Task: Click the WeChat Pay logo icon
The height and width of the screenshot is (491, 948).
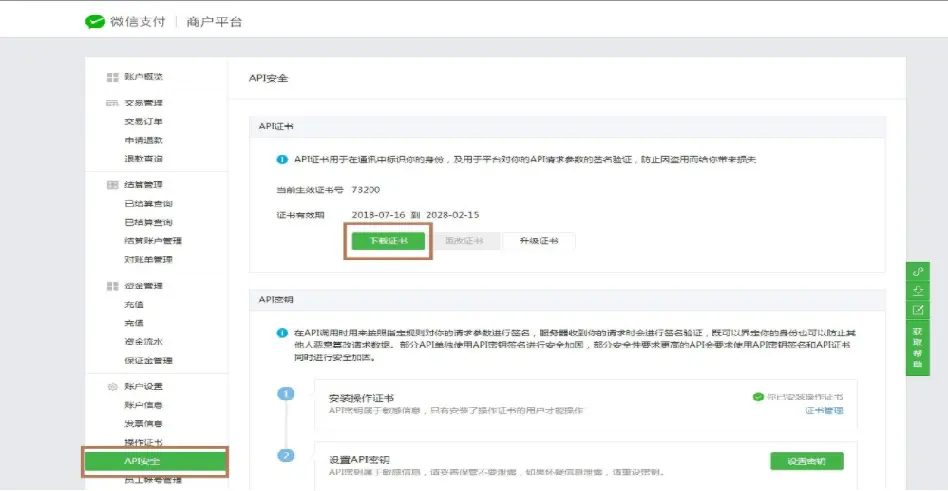Action: tap(95, 21)
